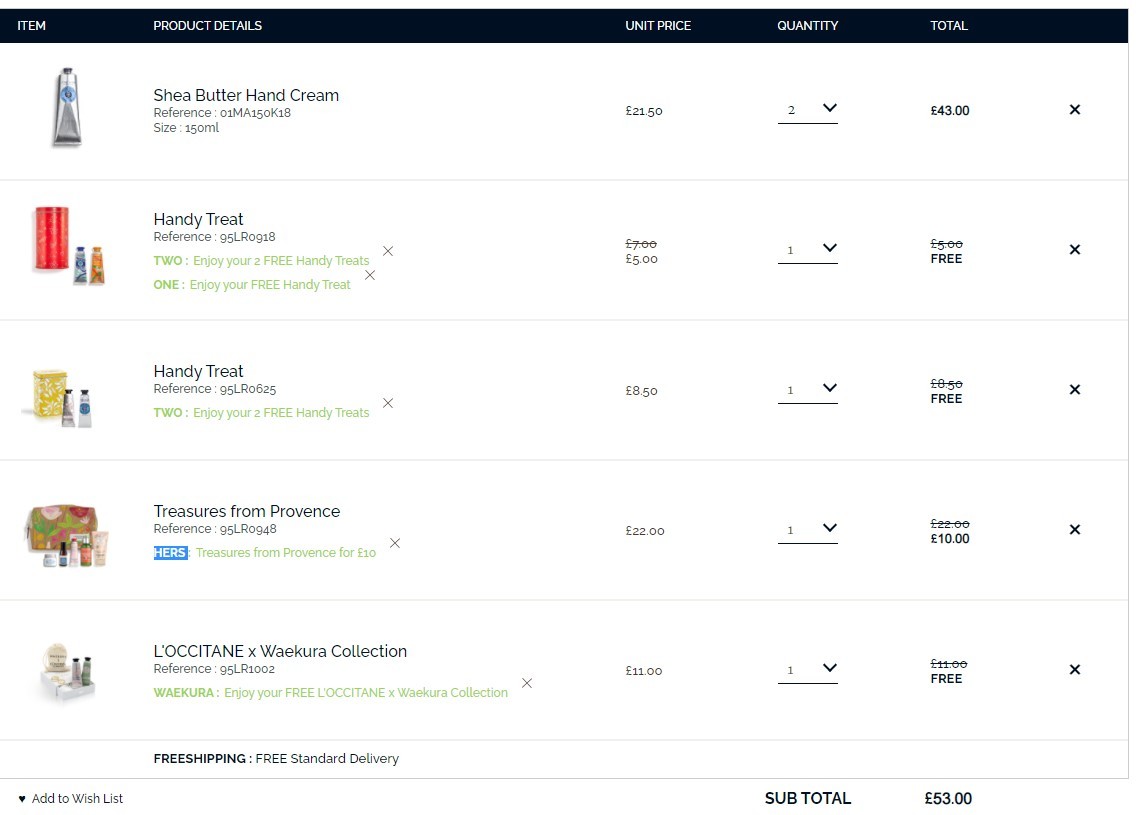Remove L'OCCITANE x Waekura Collection from basket
The width and height of the screenshot is (1139, 815).
1074,670
